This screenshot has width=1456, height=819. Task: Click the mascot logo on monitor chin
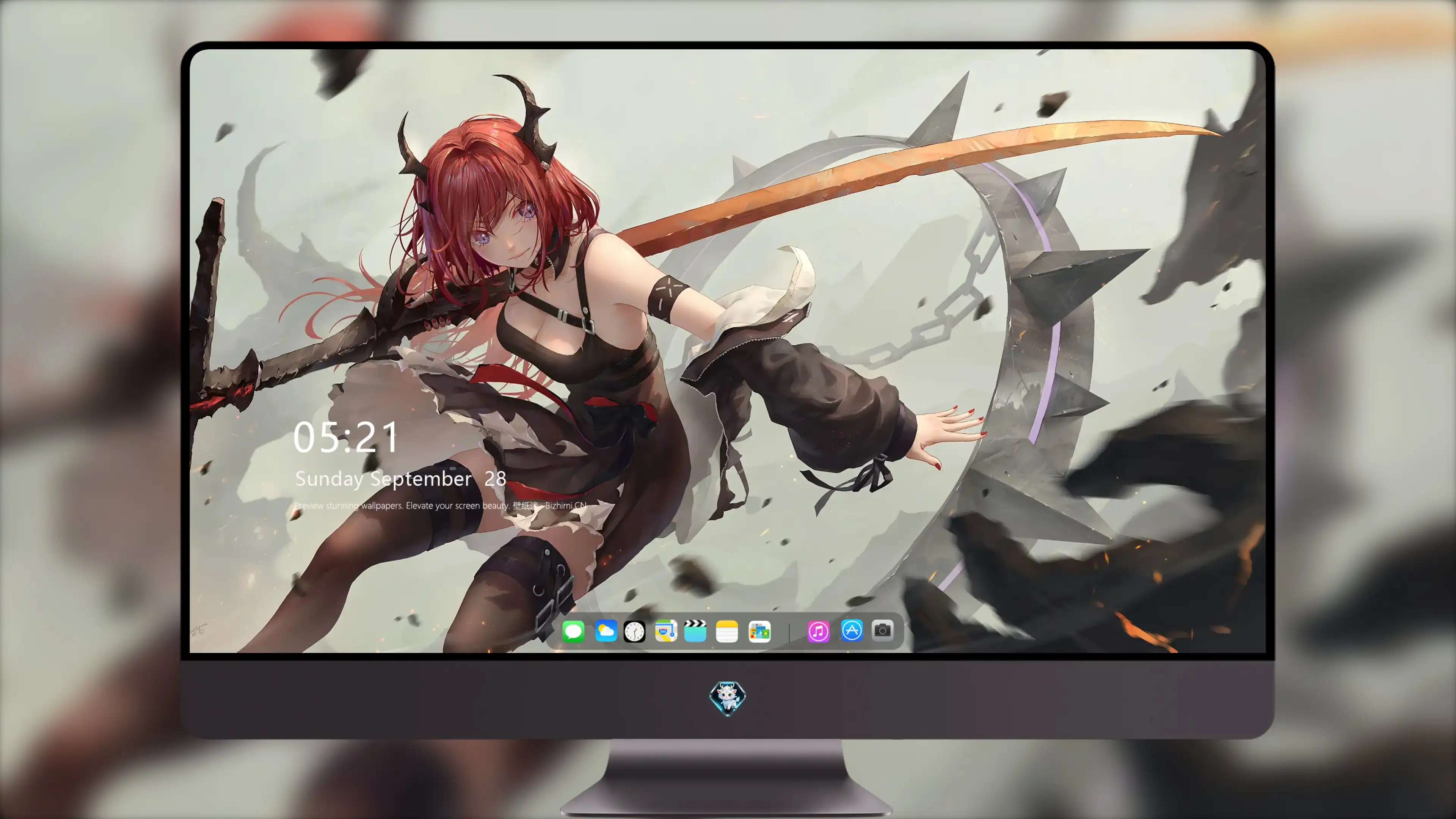point(728,698)
